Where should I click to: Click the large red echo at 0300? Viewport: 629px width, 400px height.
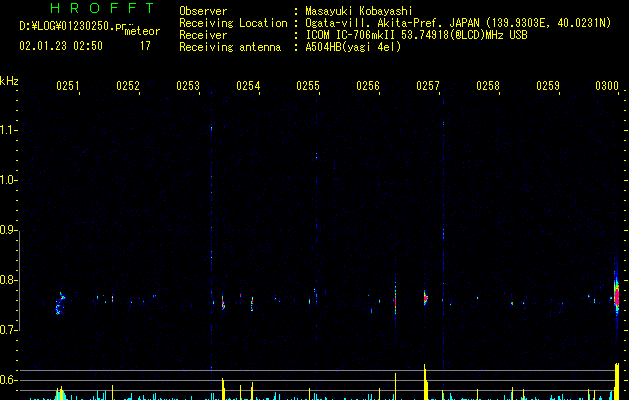click(x=617, y=294)
